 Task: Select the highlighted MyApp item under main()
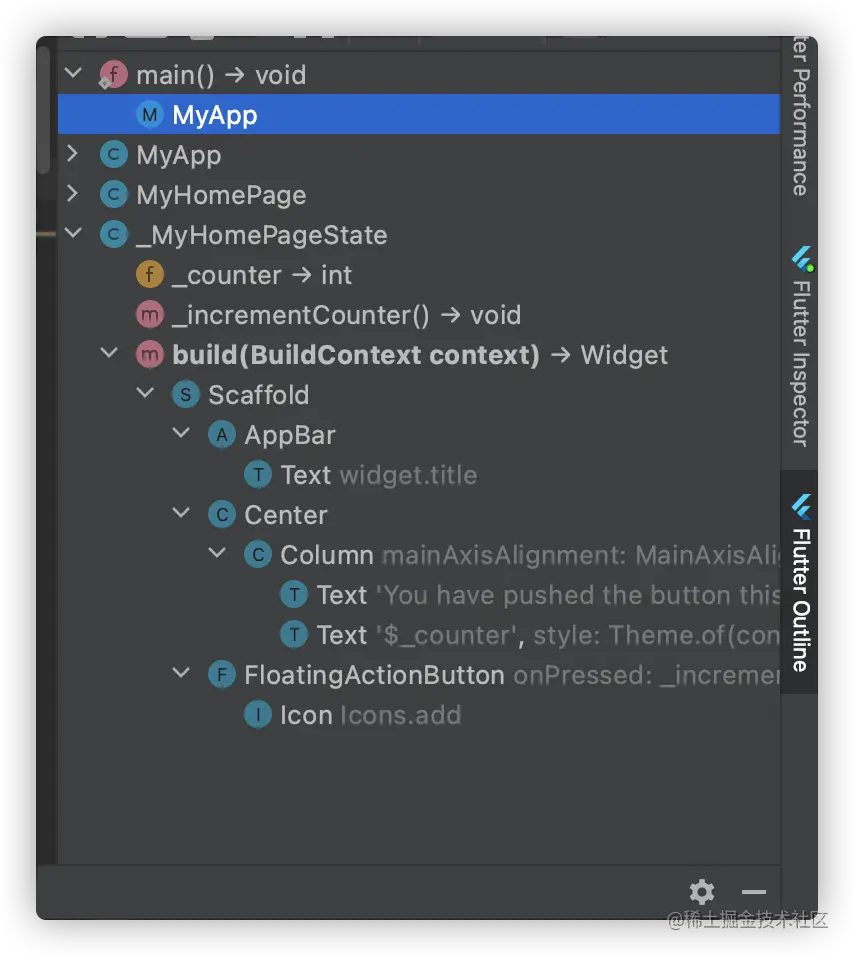pos(214,115)
